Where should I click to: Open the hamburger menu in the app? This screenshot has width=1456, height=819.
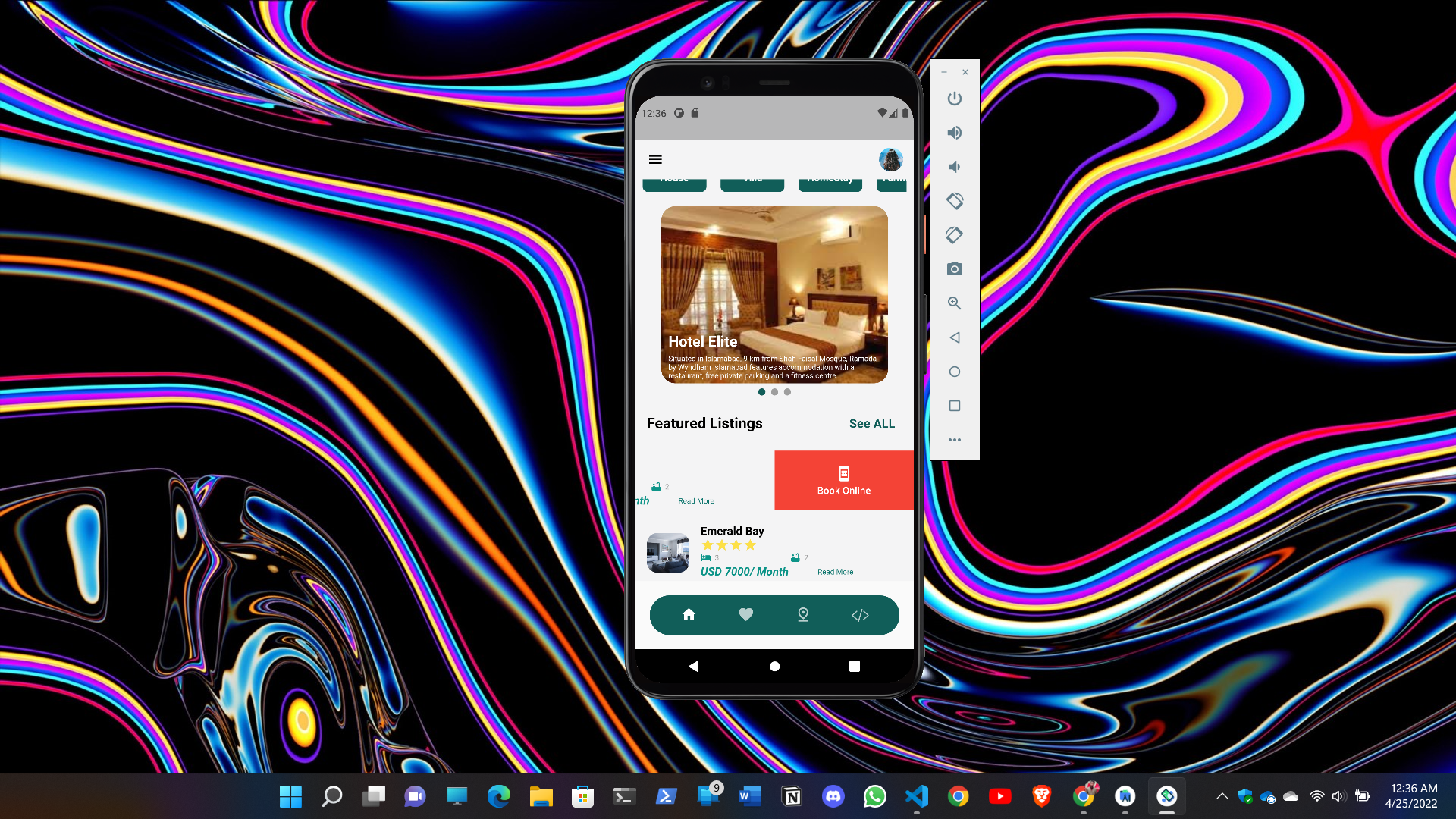655,159
